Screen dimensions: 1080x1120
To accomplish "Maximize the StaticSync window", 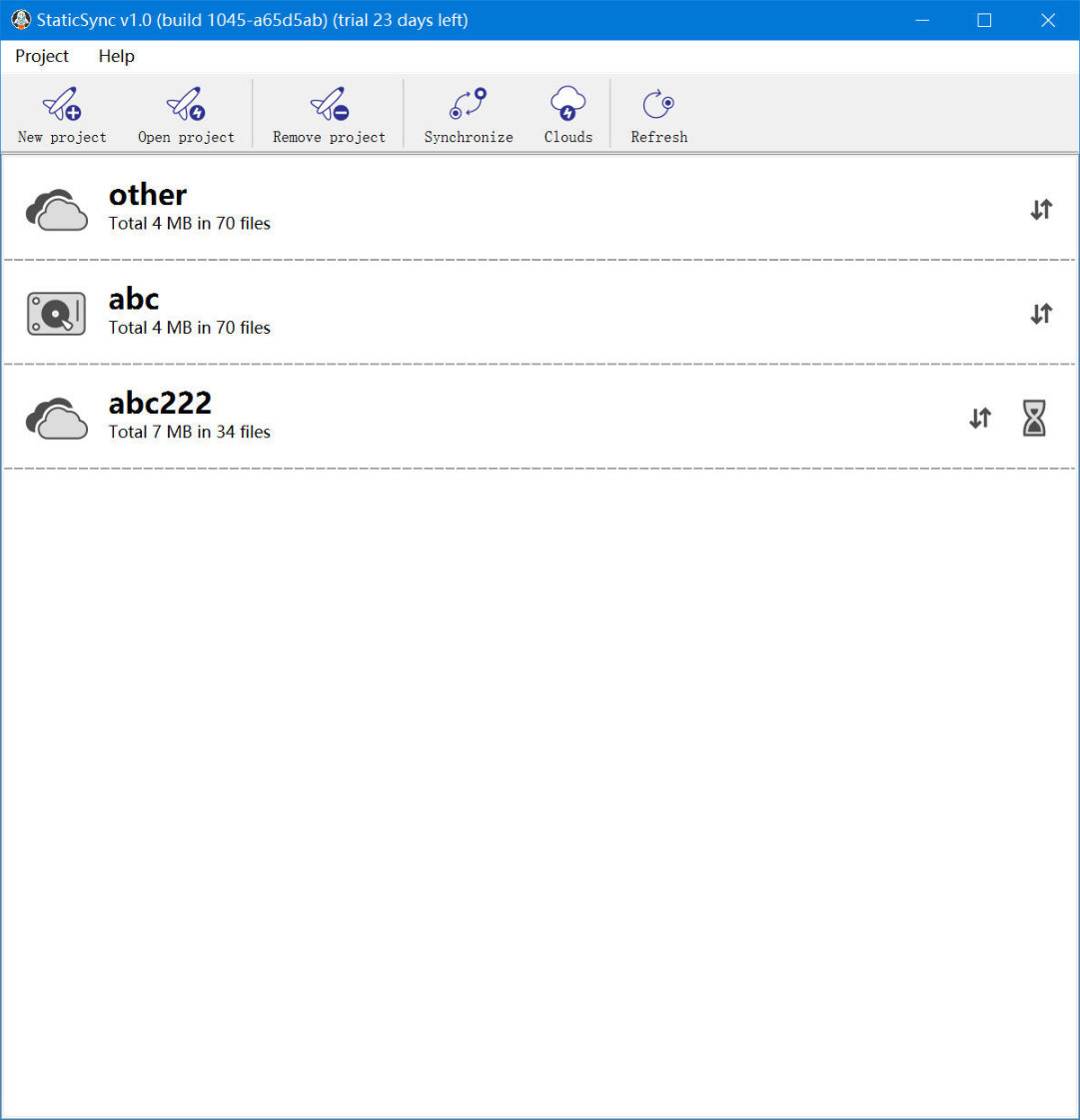I will tap(984, 20).
